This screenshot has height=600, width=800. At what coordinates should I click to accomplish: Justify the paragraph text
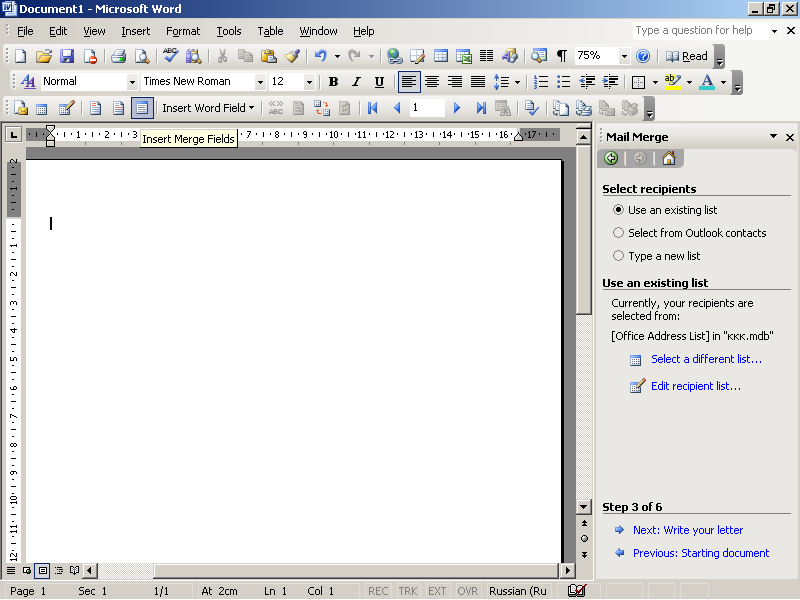coord(478,82)
